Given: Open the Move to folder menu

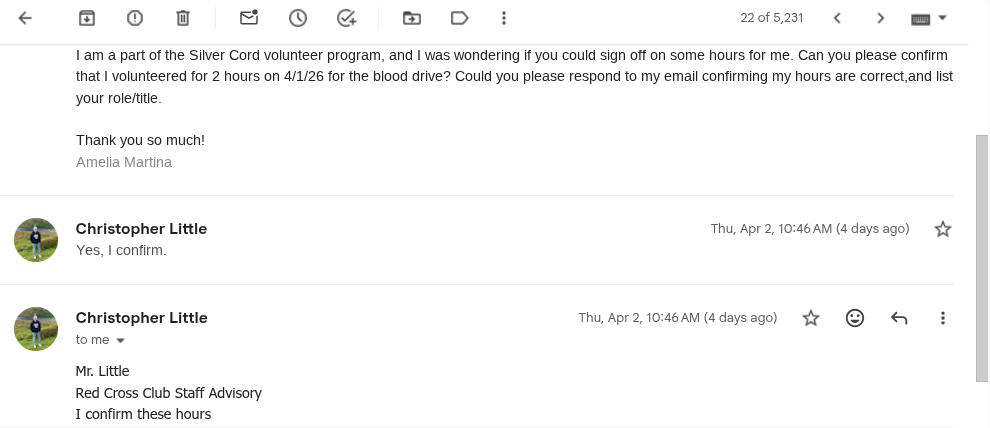Looking at the screenshot, I should 411,18.
